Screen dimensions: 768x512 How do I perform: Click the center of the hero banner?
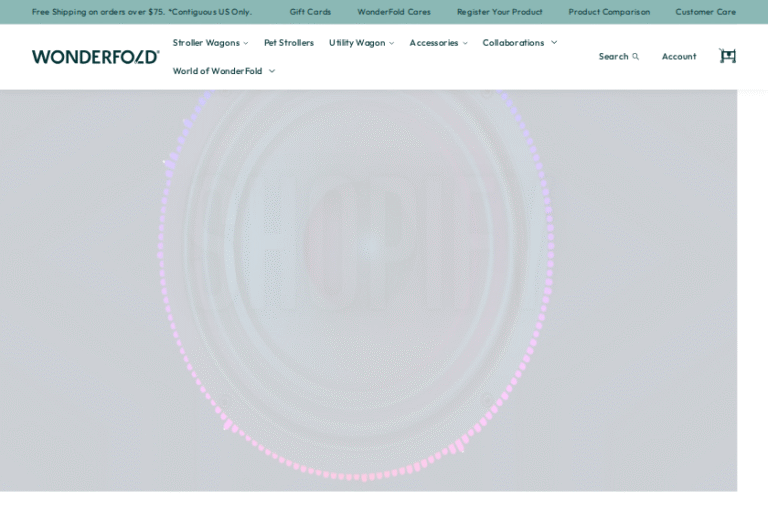(x=368, y=290)
